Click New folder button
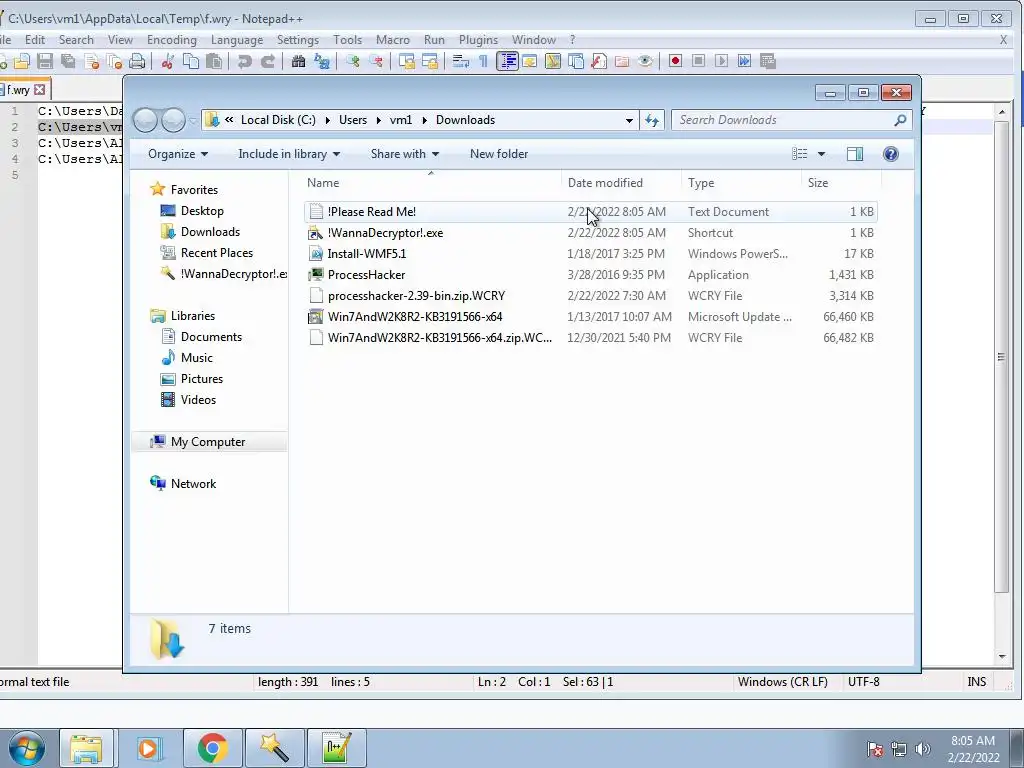Viewport: 1024px width, 768px height. pyautogui.click(x=499, y=154)
